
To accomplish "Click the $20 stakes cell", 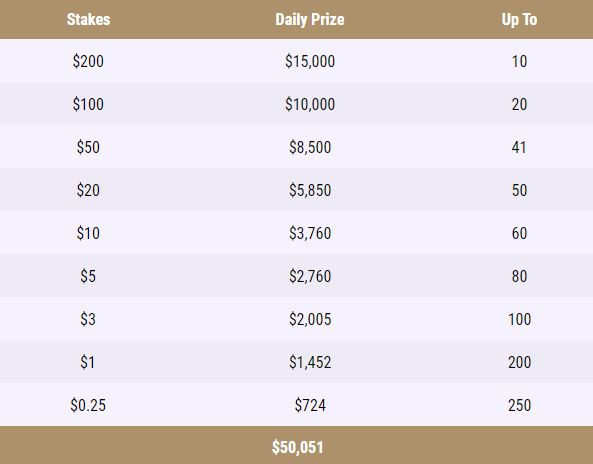I will [88, 190].
